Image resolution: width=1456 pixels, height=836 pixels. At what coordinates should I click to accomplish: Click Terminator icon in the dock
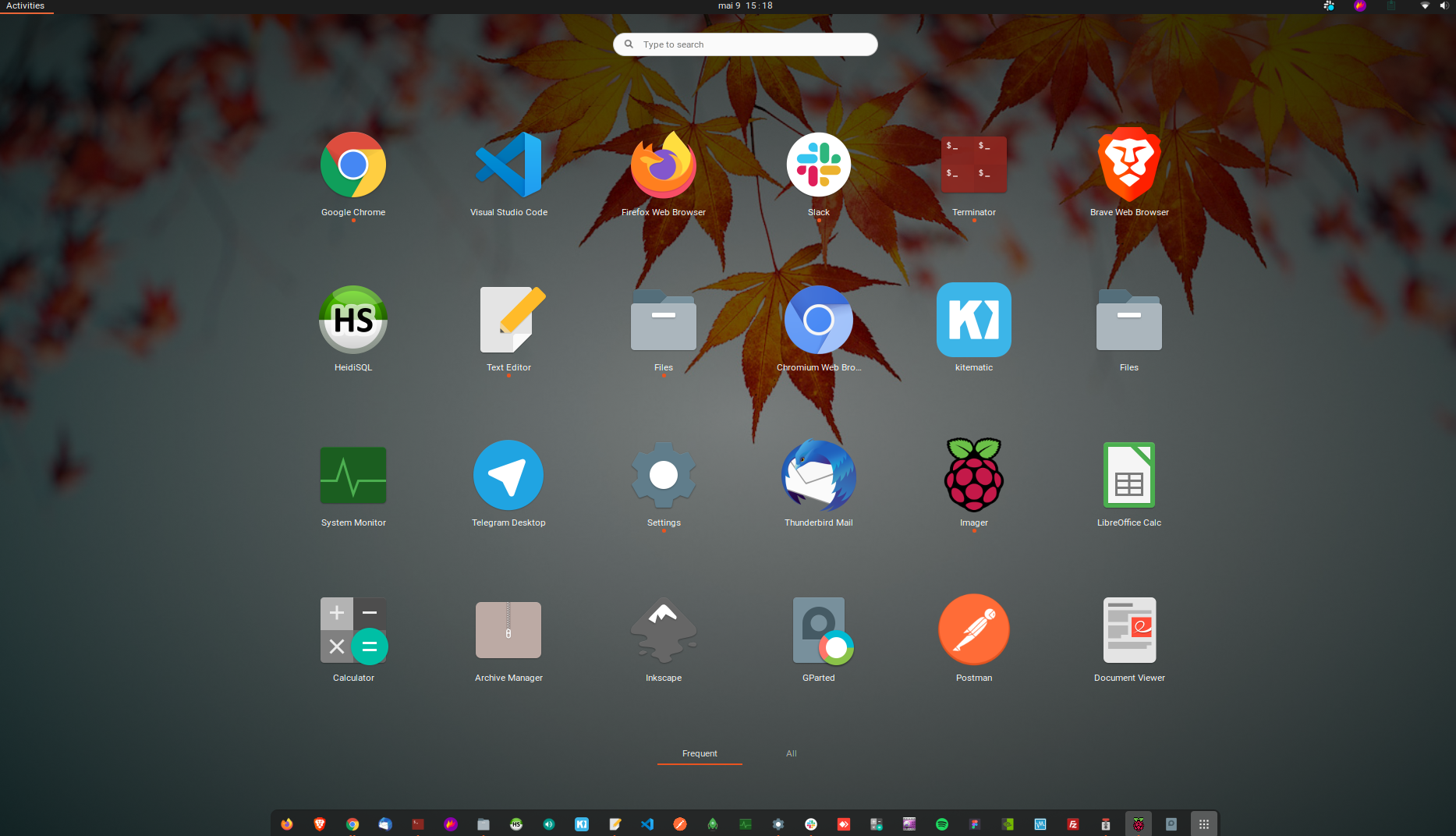(x=418, y=824)
